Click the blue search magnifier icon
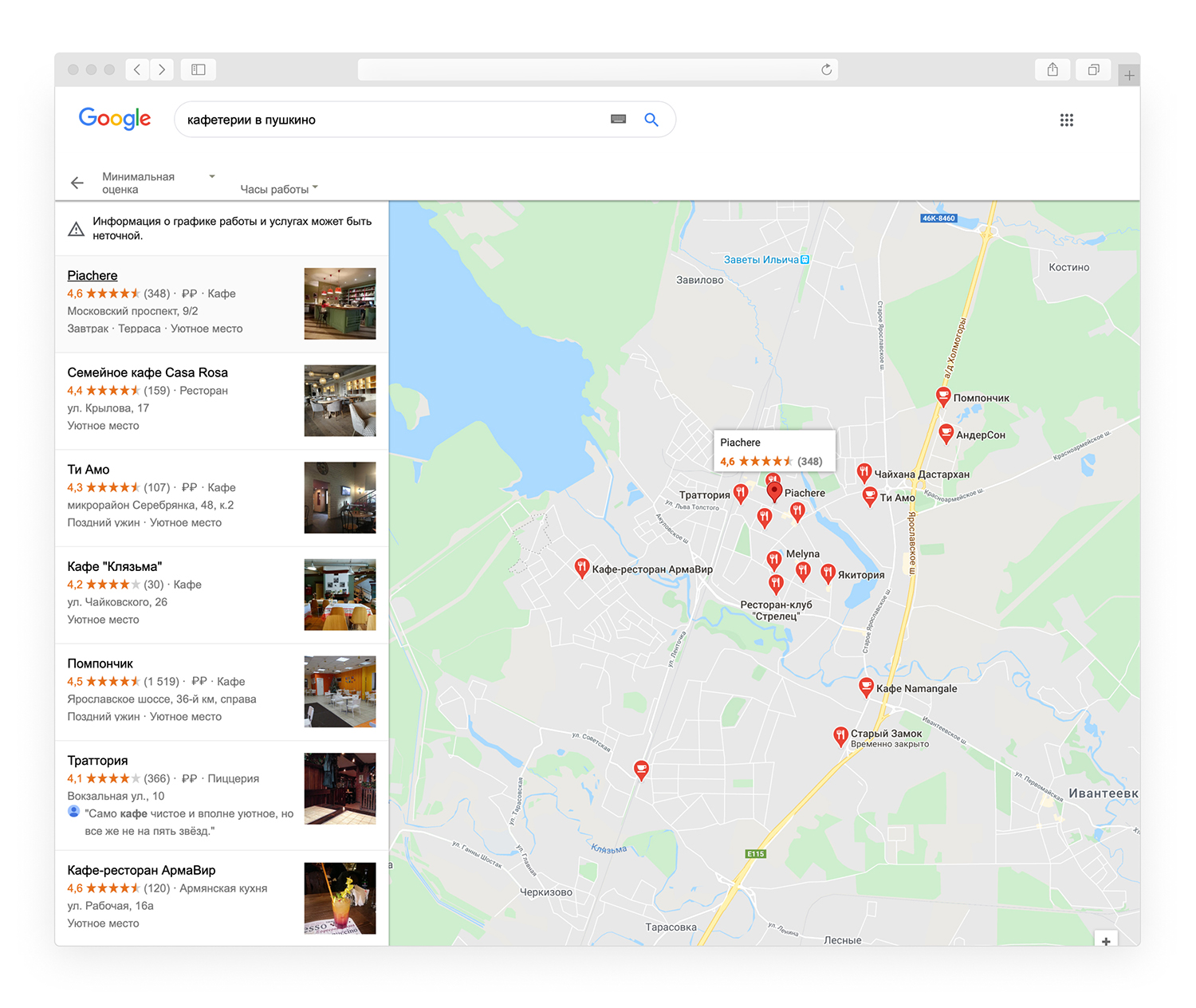 [651, 120]
